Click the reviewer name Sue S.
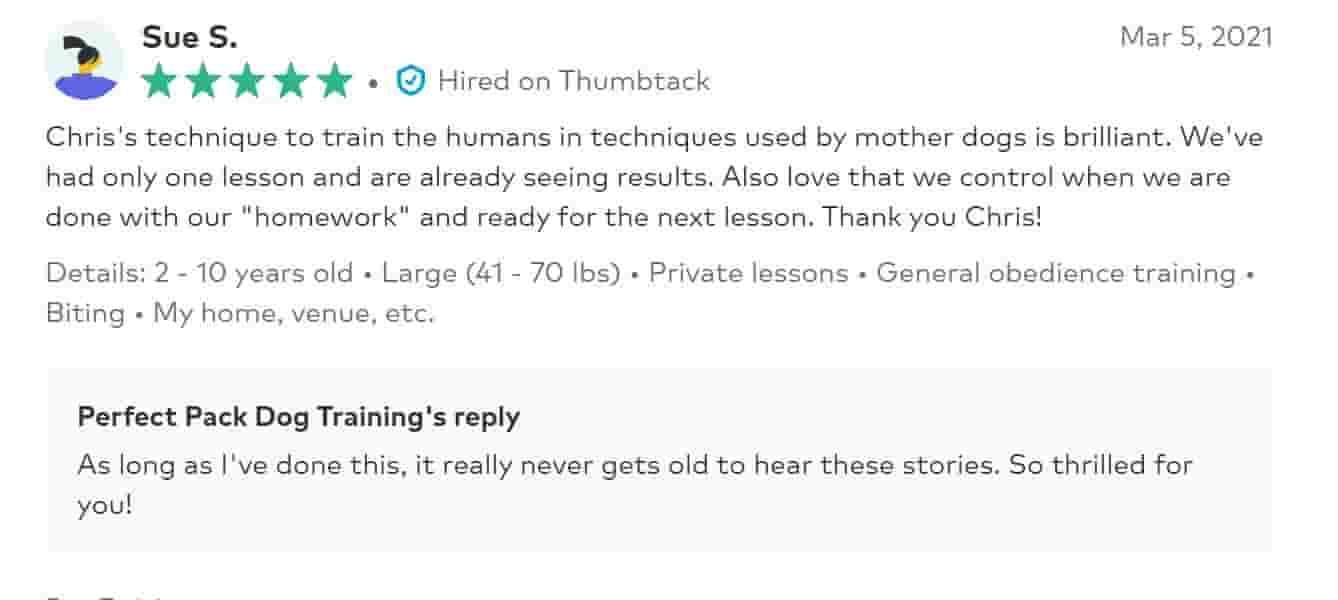 [x=190, y=38]
